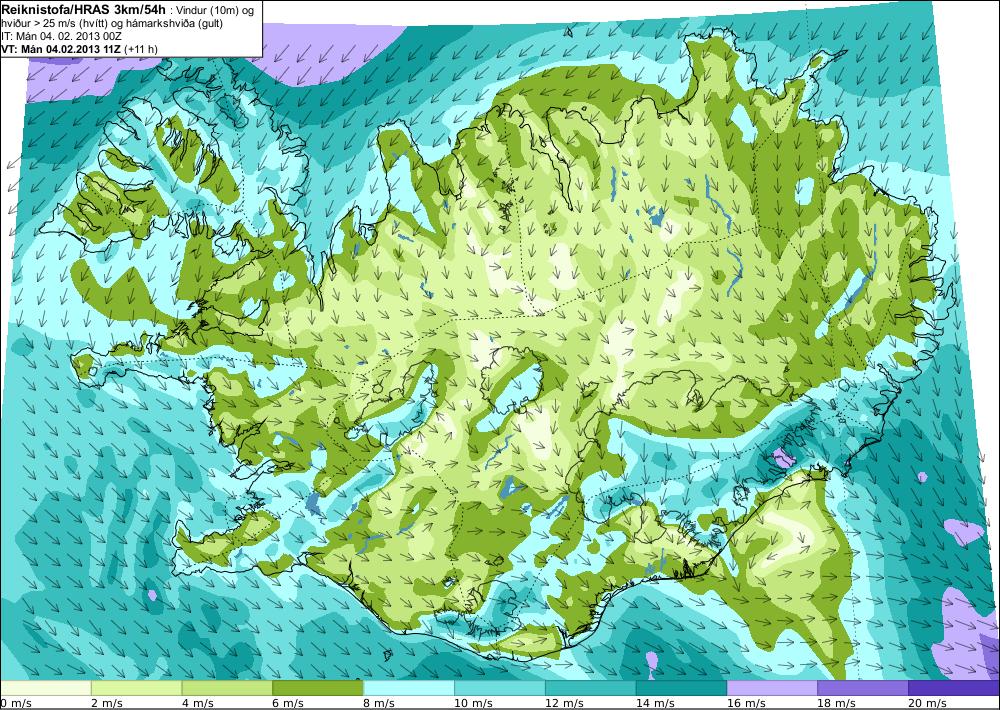Click the pale yellow 0–2 m/s legend swatch
The image size is (1000, 710).
(x=46, y=688)
